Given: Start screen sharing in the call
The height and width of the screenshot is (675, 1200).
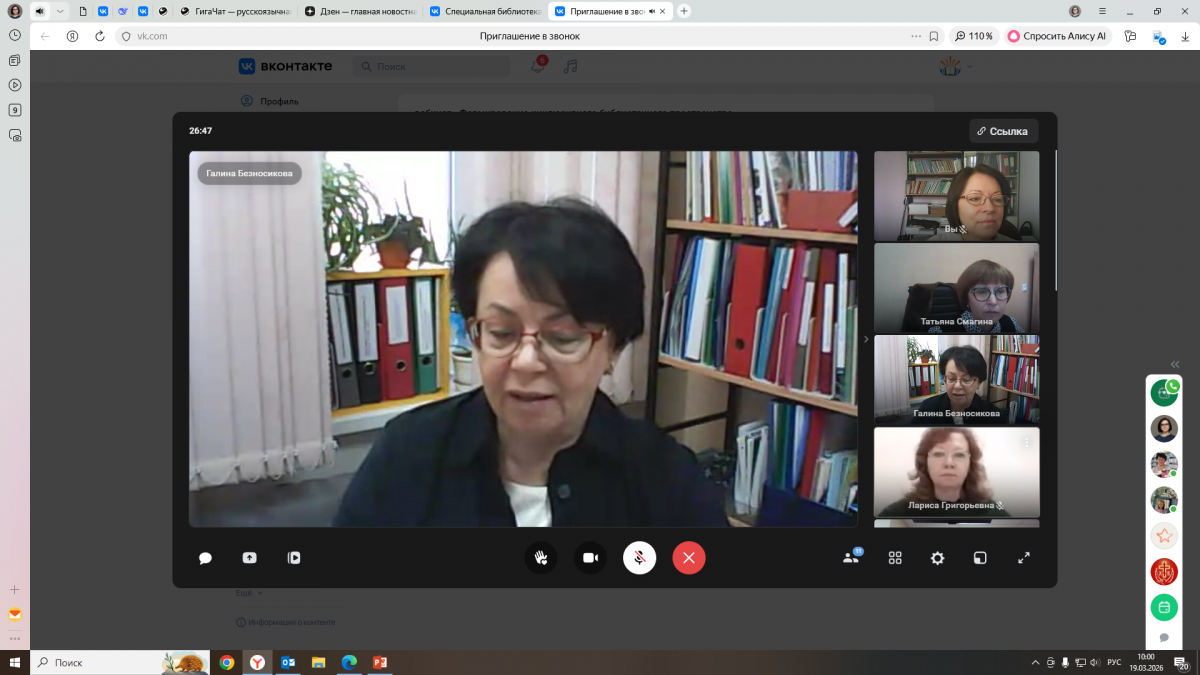Looking at the screenshot, I should 249,558.
